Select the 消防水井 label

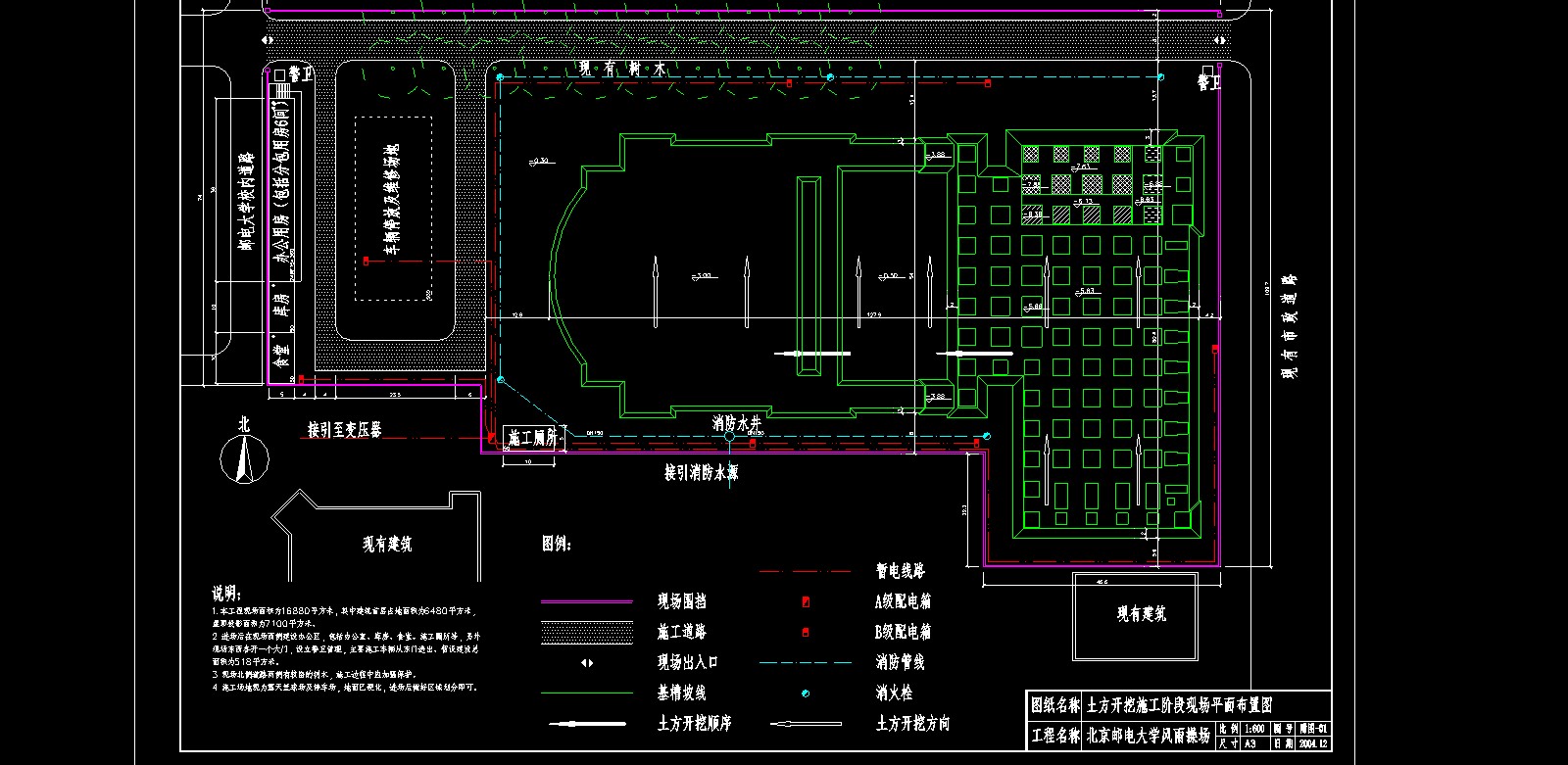[x=737, y=423]
